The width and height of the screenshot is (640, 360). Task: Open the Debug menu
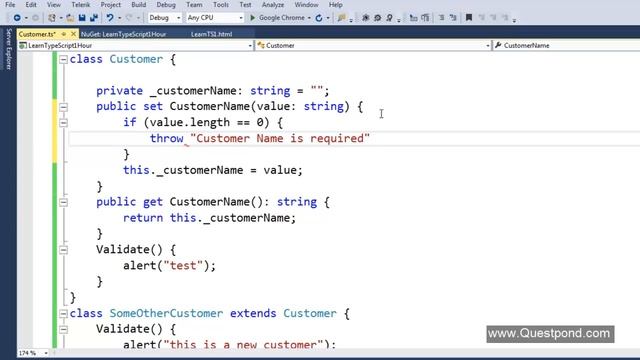[166, 5]
